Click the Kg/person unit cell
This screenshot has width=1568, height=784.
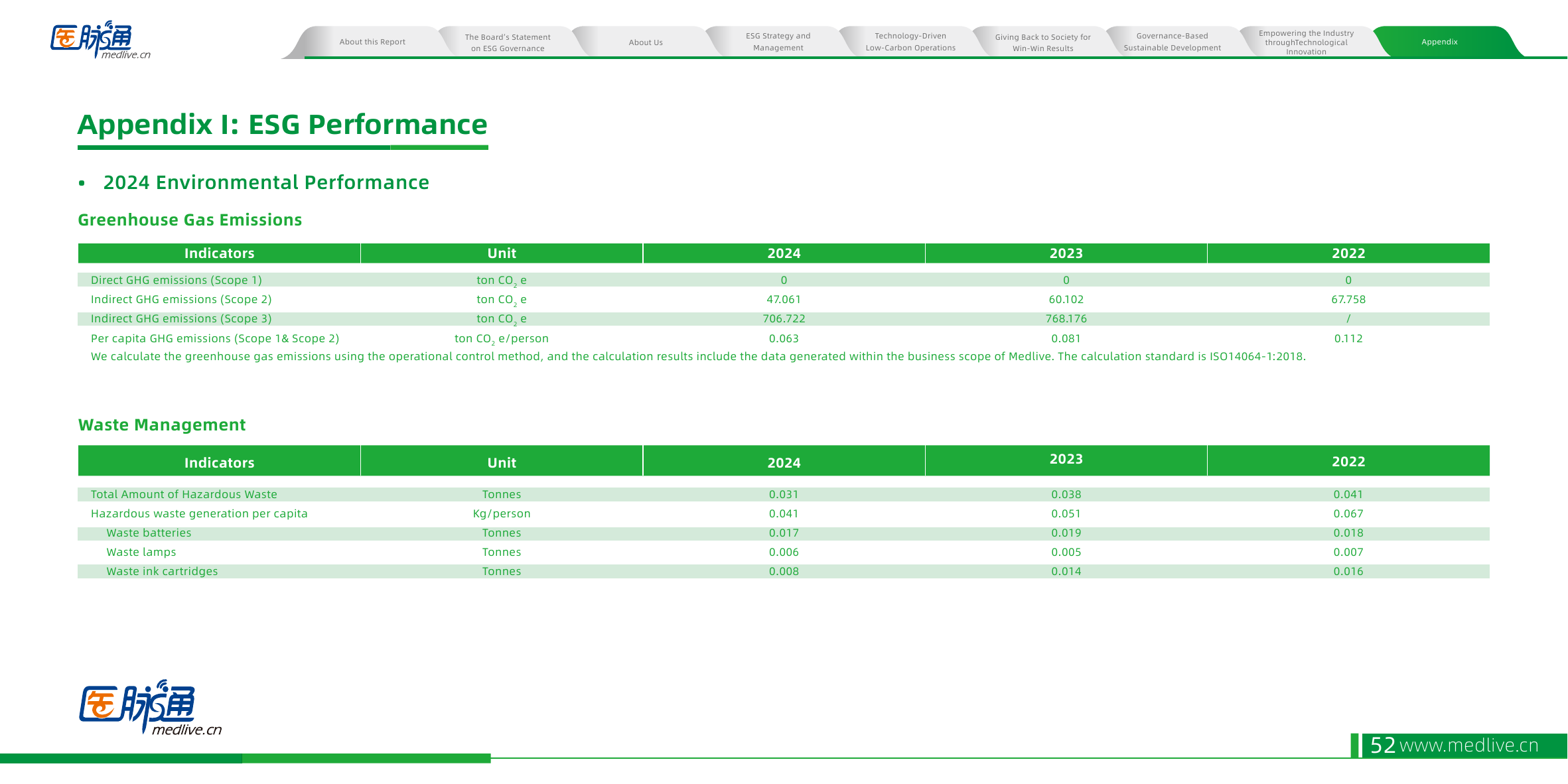[502, 514]
